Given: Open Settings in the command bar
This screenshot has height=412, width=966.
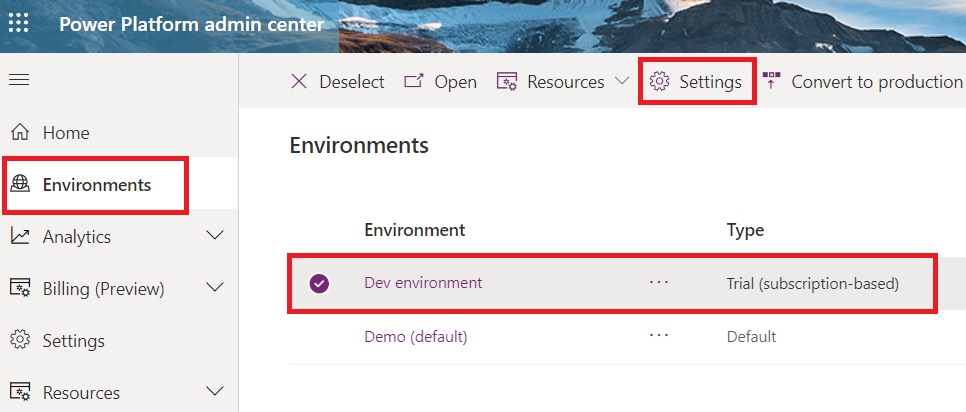Looking at the screenshot, I should 696,82.
